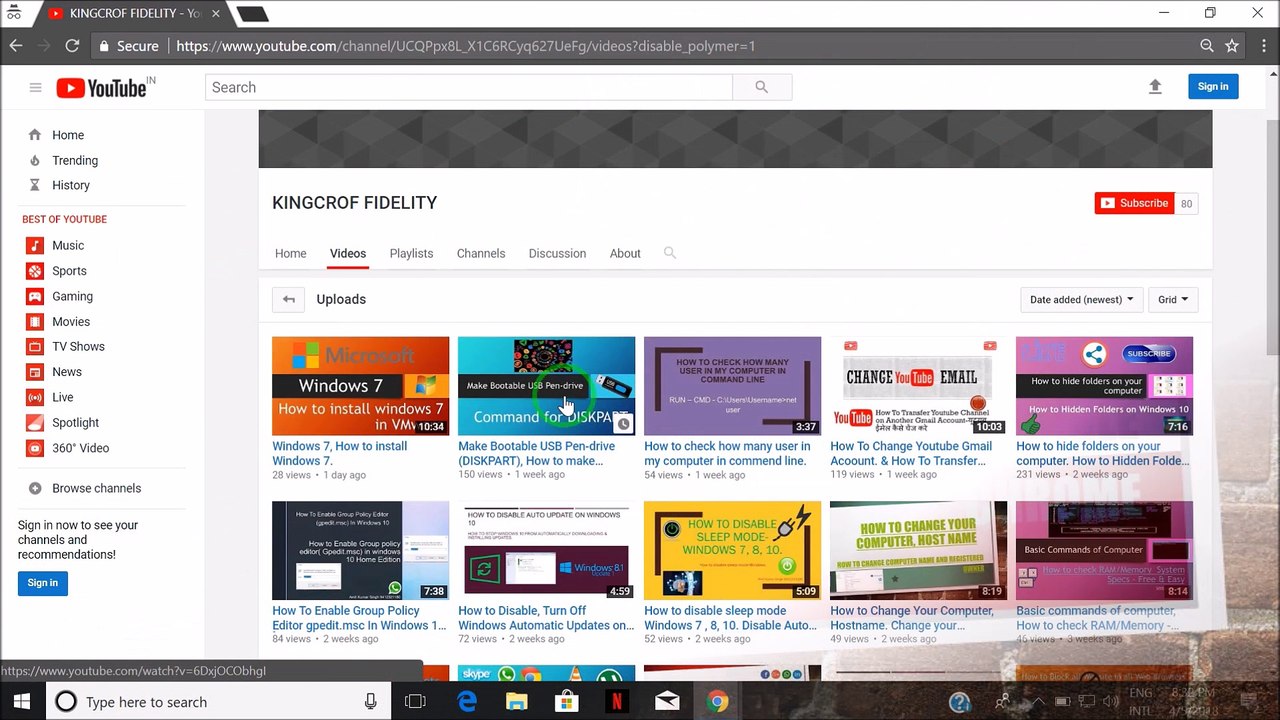
Task: Click the Change YouTube Email thumbnail
Action: [x=918, y=386]
